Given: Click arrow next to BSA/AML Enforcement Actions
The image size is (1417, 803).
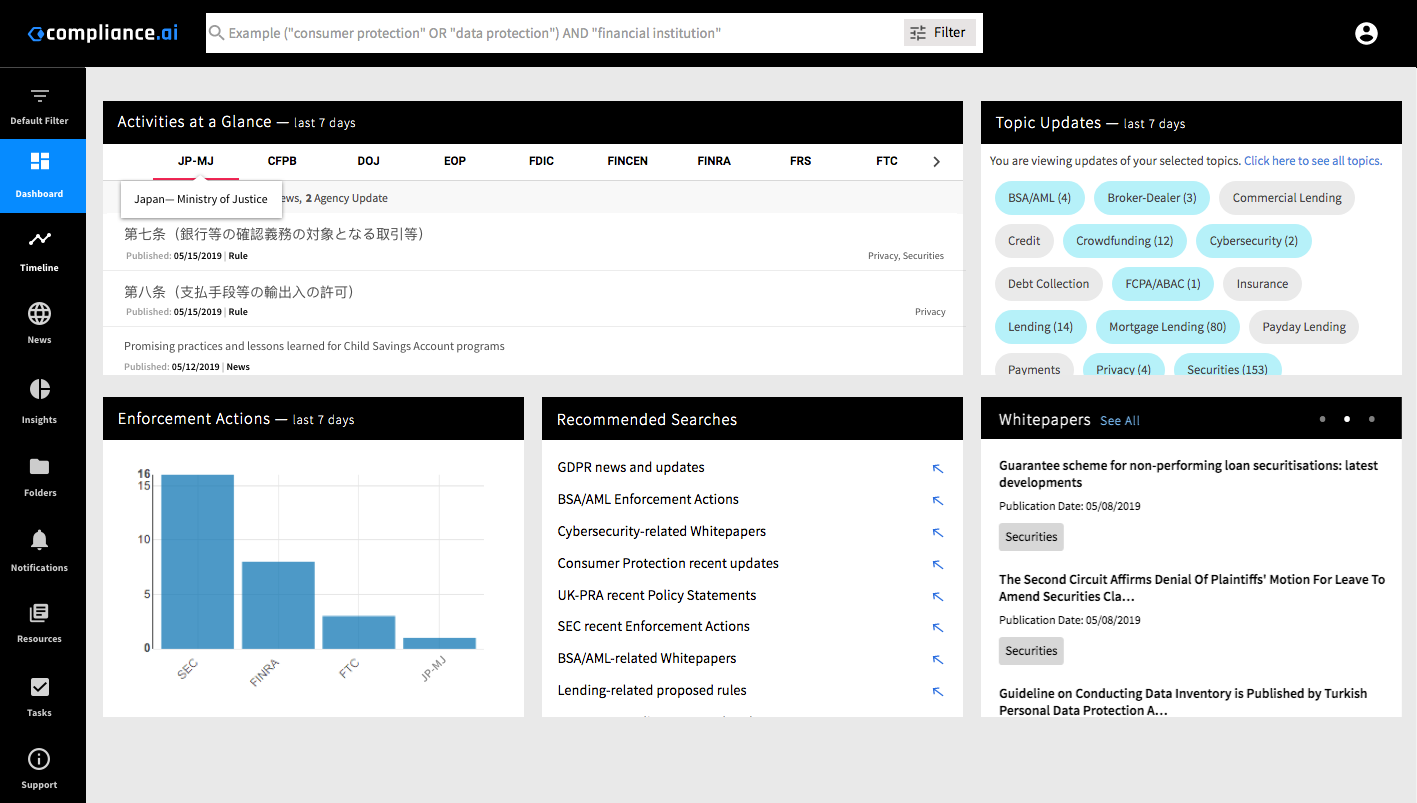Looking at the screenshot, I should tap(938, 500).
